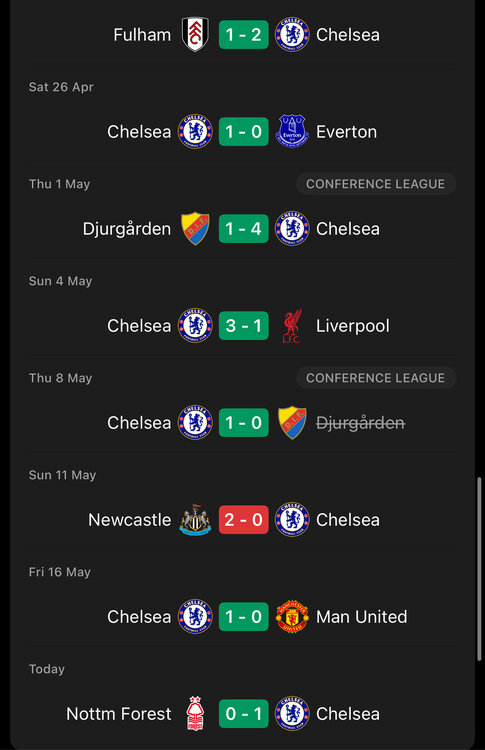Click the Fulham club crest
The width and height of the screenshot is (485, 750).
(195, 34)
